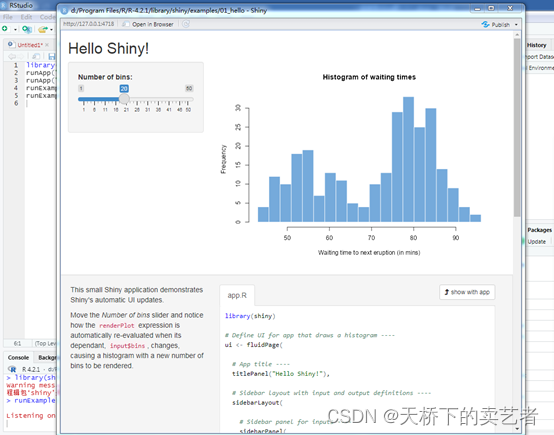
Task: Minimize the Shiny viewer window
Action: click(477, 8)
